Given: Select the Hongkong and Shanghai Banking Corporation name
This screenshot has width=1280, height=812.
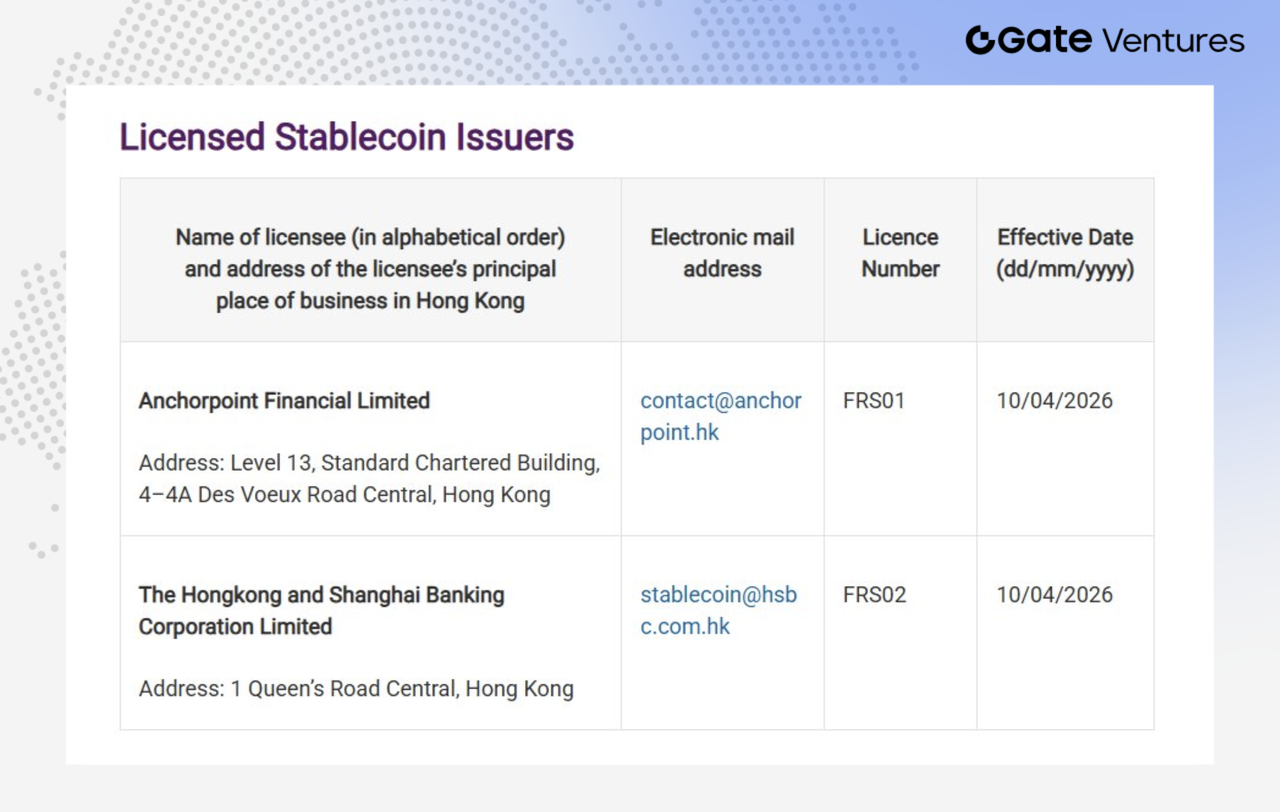Looking at the screenshot, I should tap(321, 610).
